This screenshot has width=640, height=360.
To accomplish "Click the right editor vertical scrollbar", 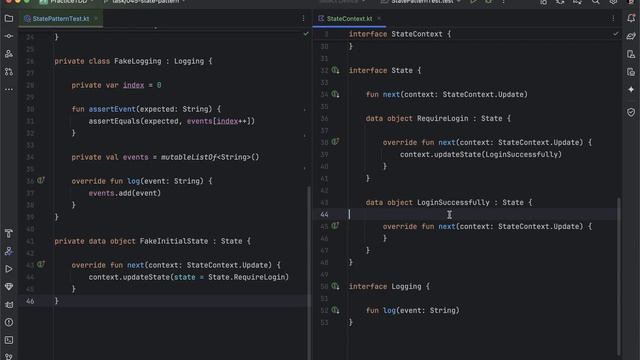I will 619,276.
